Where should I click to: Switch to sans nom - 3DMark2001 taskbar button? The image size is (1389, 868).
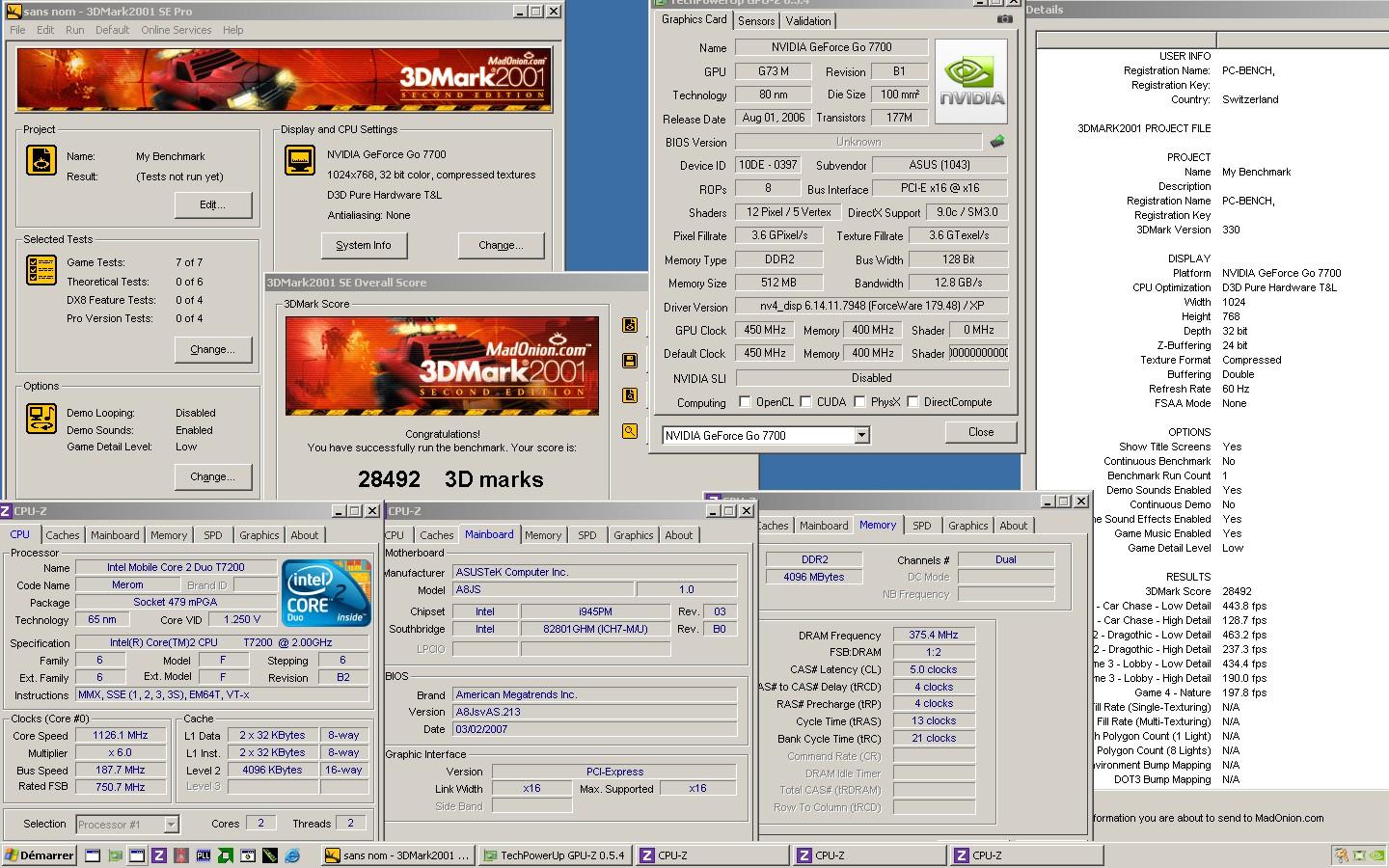pyautogui.click(x=398, y=855)
